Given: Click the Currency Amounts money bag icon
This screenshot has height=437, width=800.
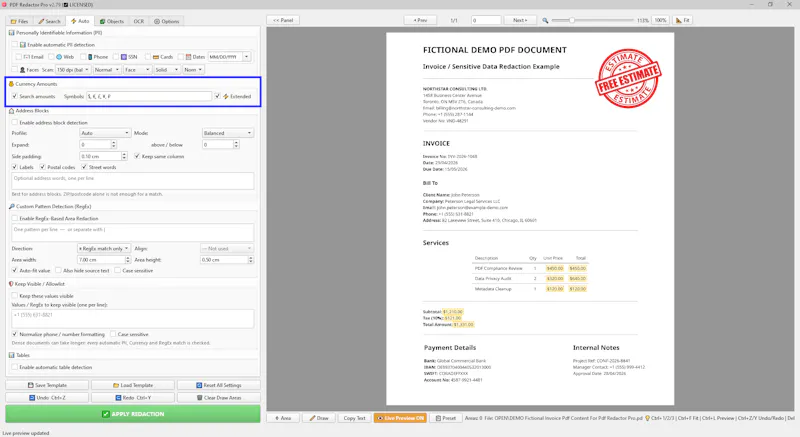Looking at the screenshot, I should pyautogui.click(x=11, y=84).
